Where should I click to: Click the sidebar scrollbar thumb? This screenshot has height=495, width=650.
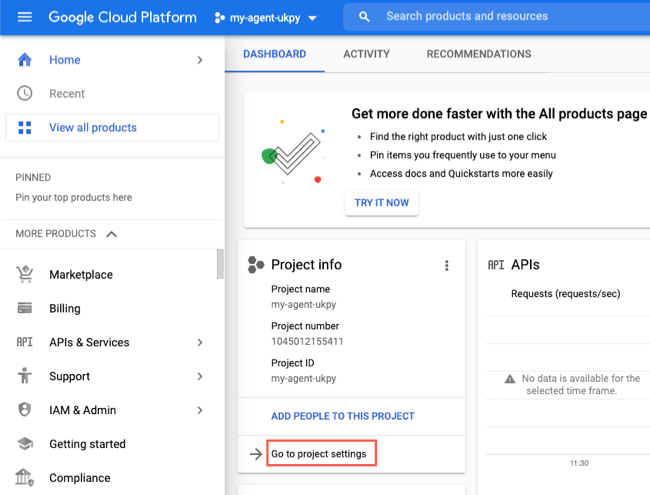click(220, 264)
